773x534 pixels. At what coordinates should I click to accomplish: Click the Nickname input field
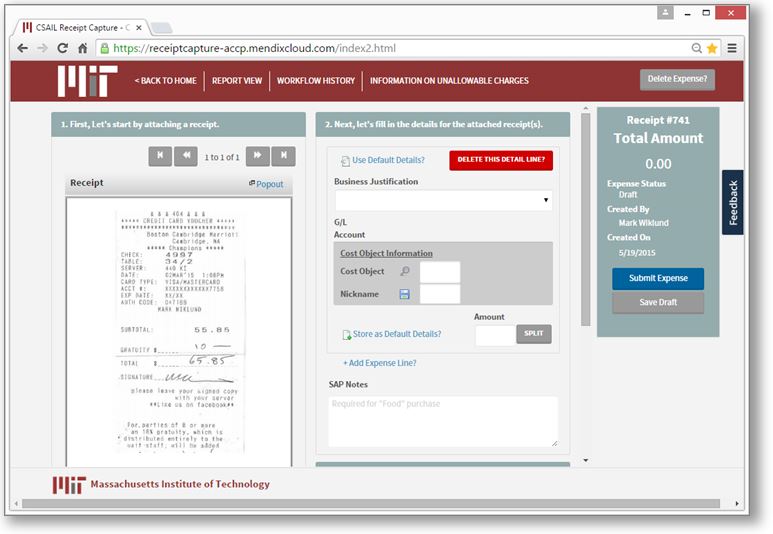[x=440, y=294]
